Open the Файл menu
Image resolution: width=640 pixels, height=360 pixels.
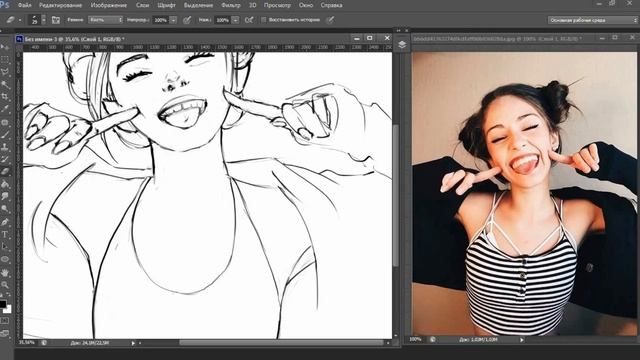(x=24, y=5)
